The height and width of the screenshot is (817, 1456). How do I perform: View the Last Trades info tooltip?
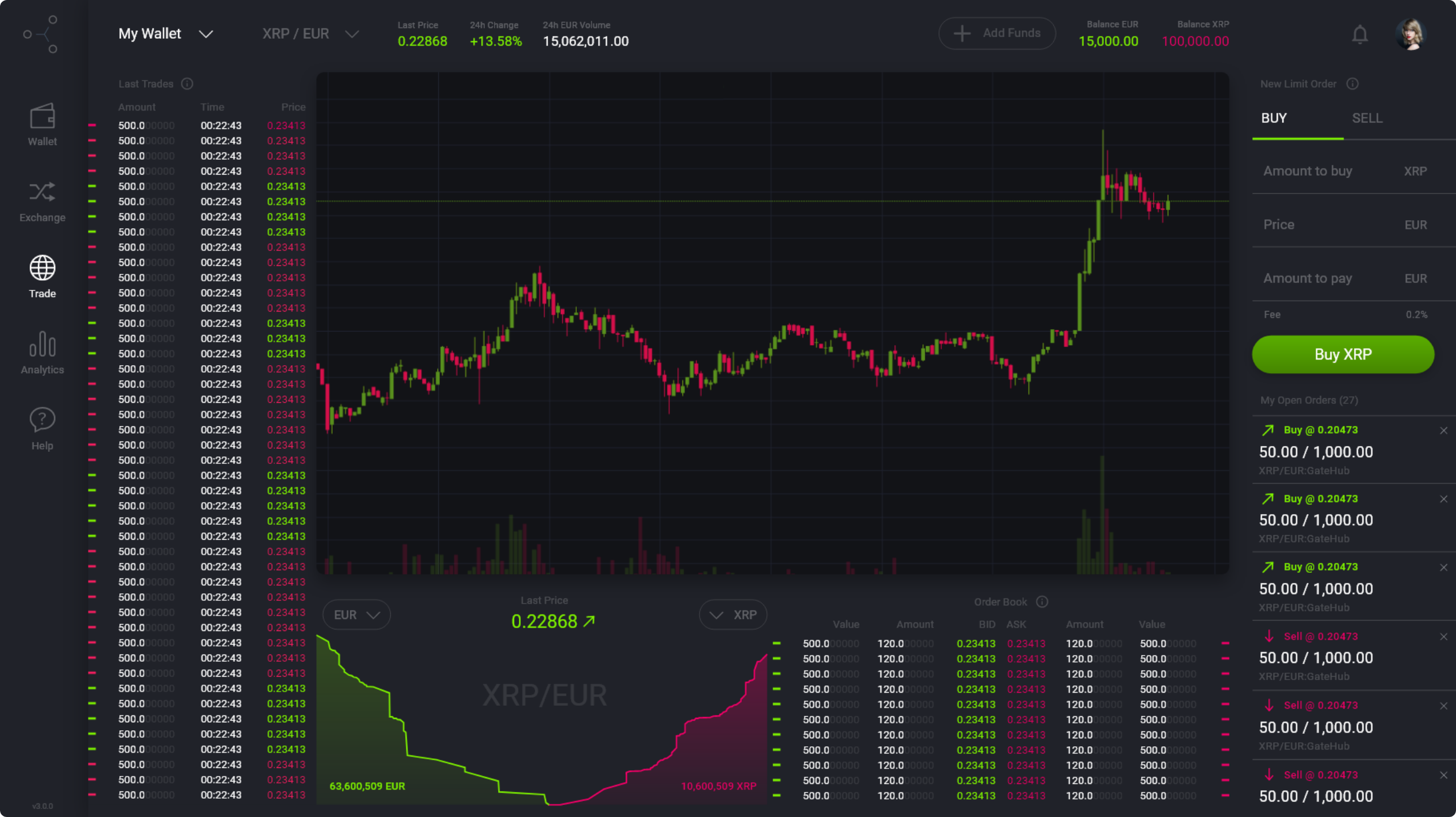187,83
